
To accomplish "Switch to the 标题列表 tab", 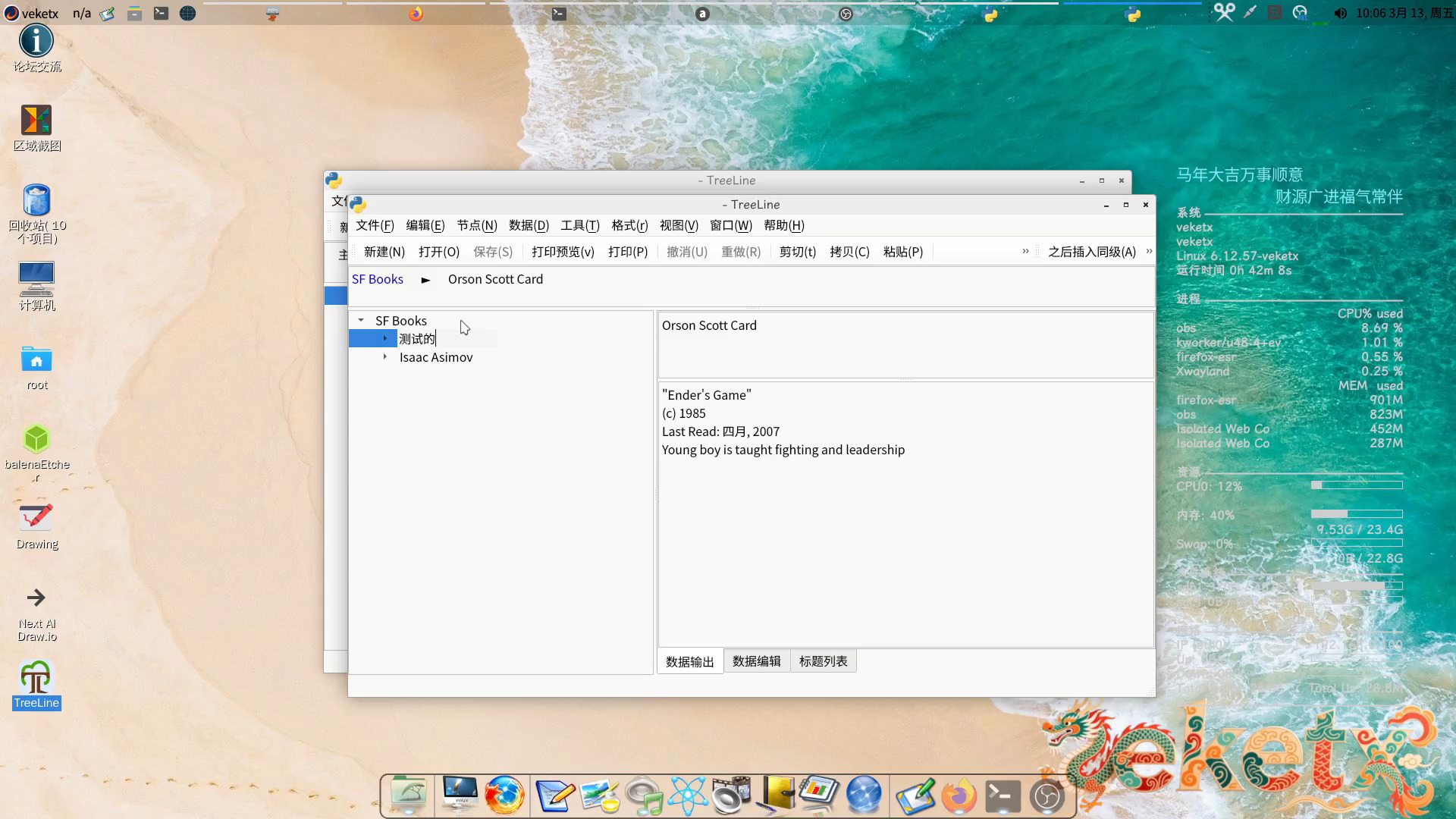I will tap(823, 661).
